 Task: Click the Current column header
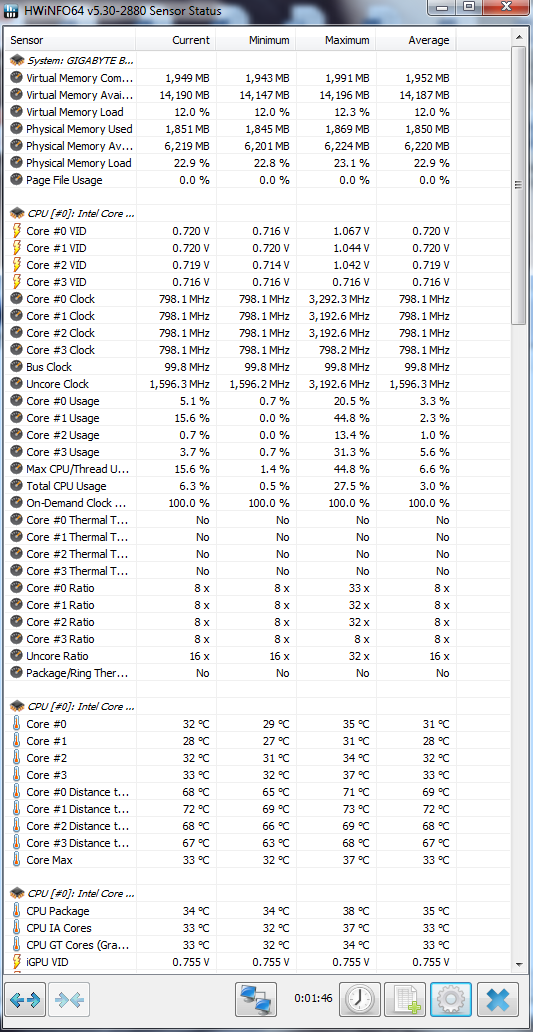click(x=176, y=40)
